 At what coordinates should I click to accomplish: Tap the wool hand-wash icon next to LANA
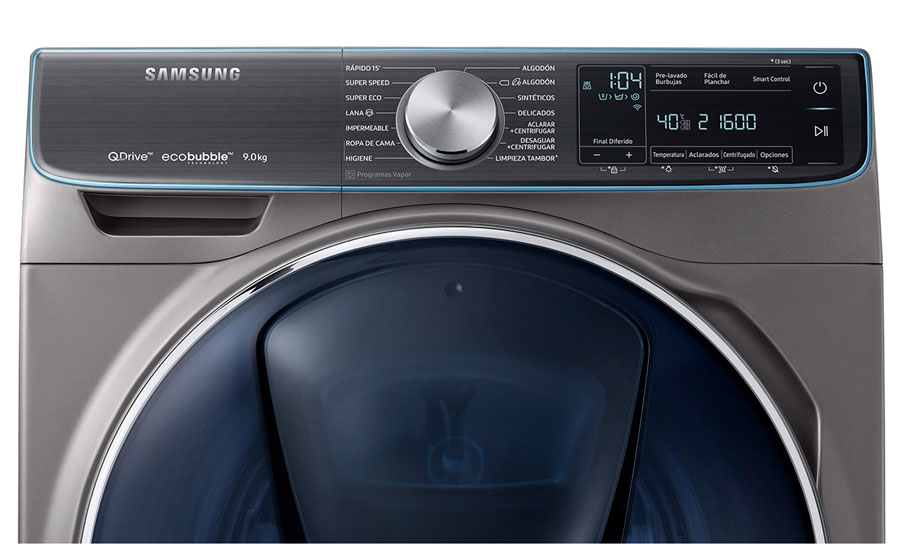[370, 113]
